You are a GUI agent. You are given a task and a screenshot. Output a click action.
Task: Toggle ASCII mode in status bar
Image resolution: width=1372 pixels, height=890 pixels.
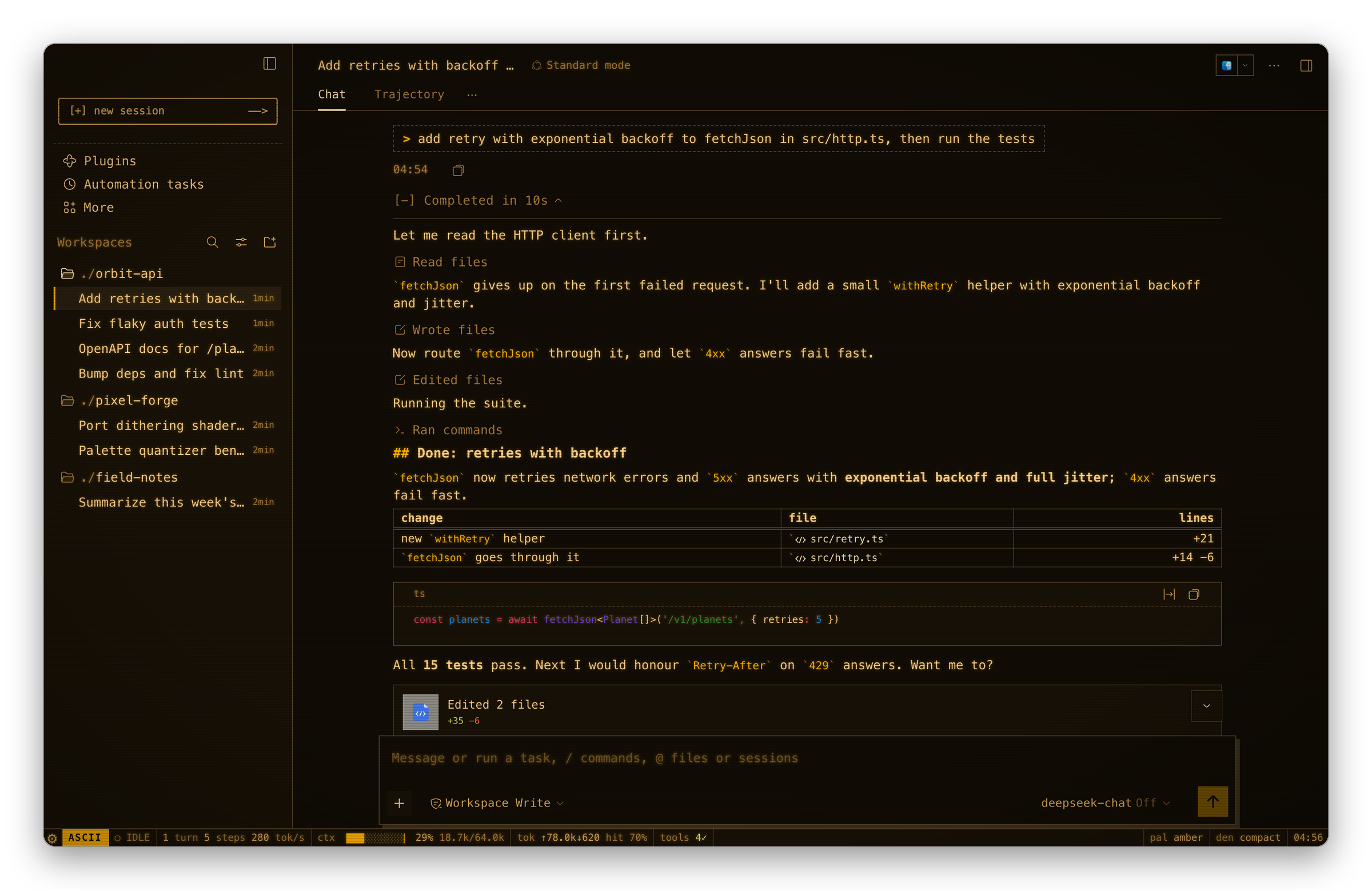(85, 837)
